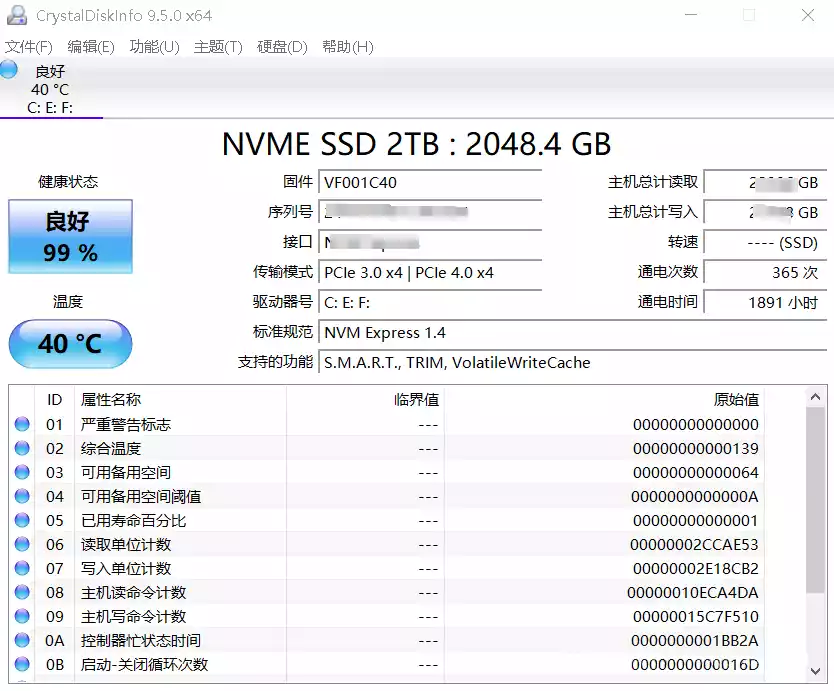Click the CrystalDiskInfo app icon in title bar

(16, 15)
